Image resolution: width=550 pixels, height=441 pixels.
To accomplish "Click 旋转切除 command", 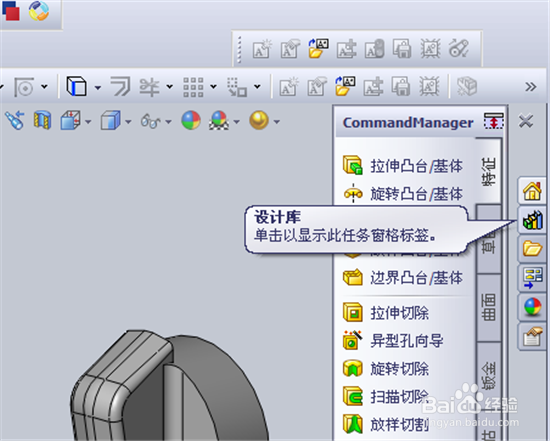I will click(x=386, y=368).
